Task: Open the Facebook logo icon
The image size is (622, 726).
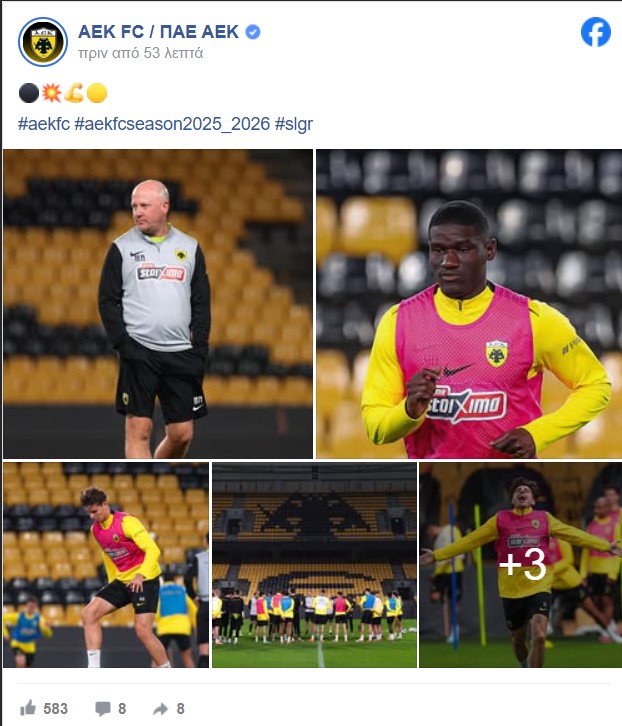Action: click(x=596, y=32)
